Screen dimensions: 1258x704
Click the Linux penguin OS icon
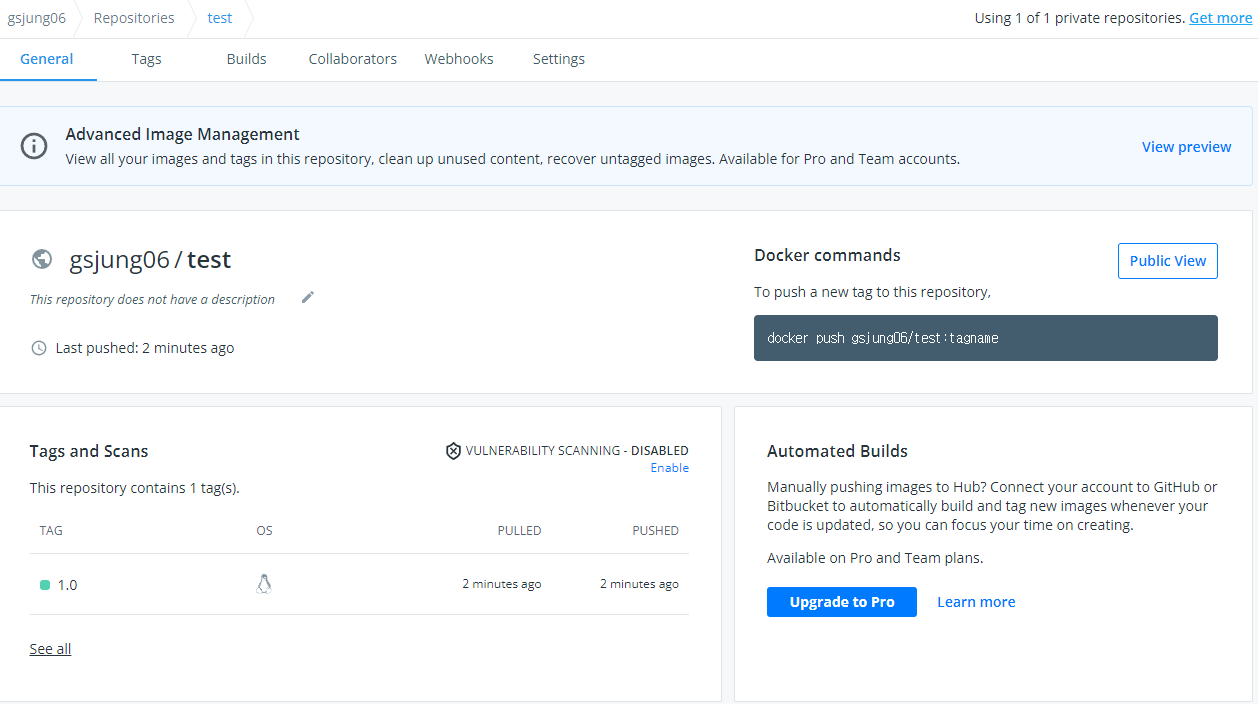click(x=264, y=584)
